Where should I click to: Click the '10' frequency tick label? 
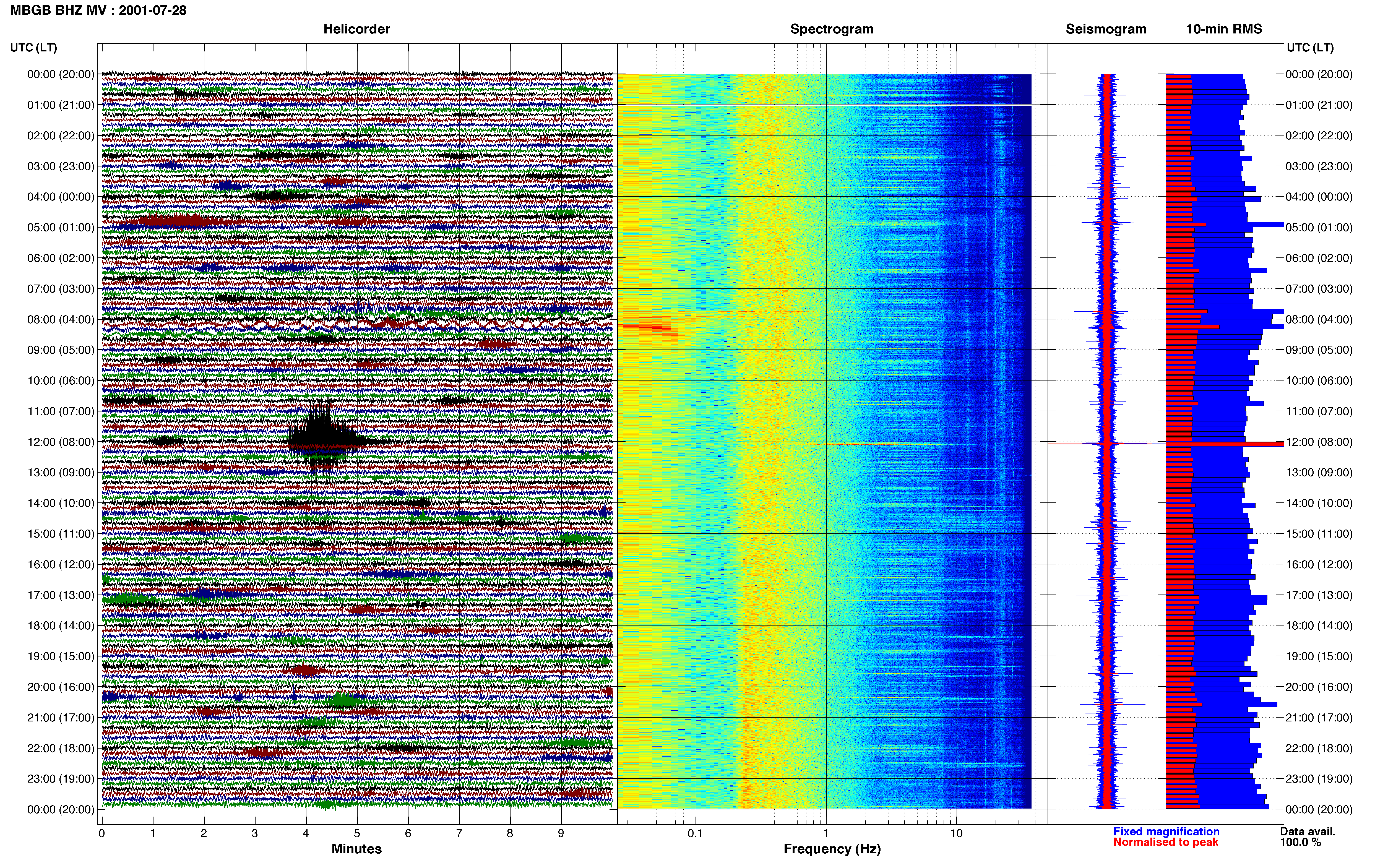coord(956,833)
